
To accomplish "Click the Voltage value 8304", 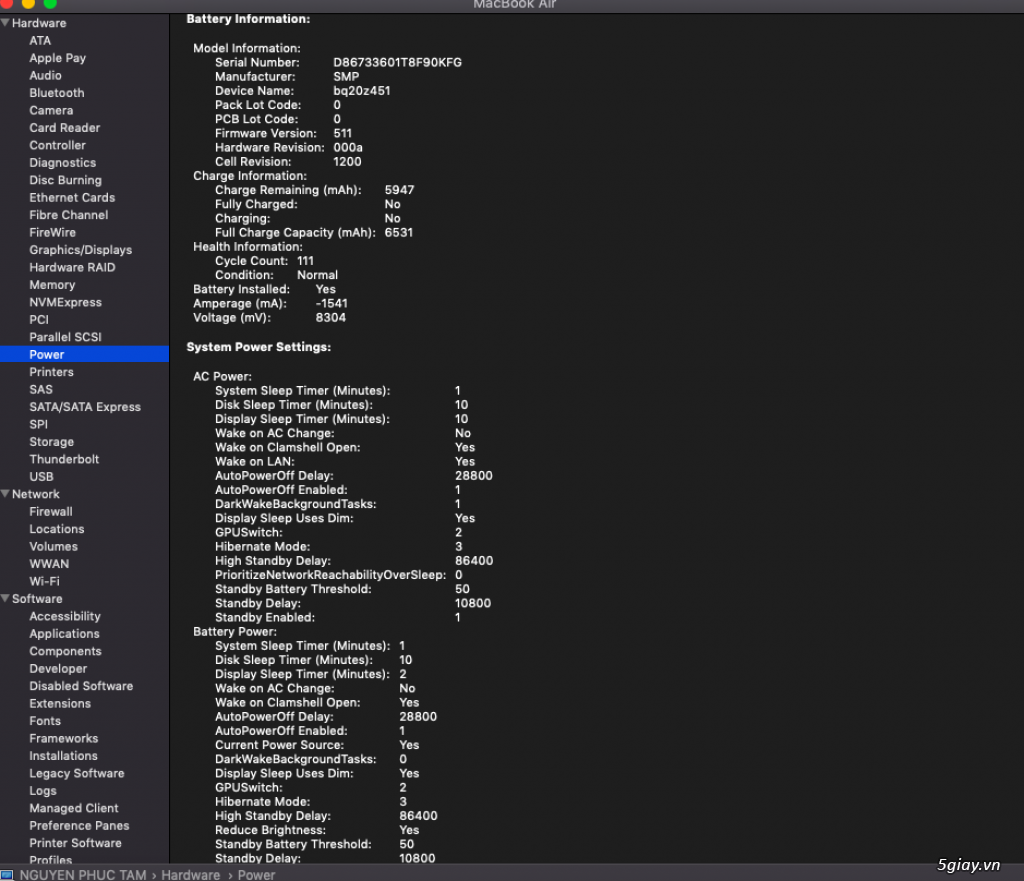I will pos(330,317).
